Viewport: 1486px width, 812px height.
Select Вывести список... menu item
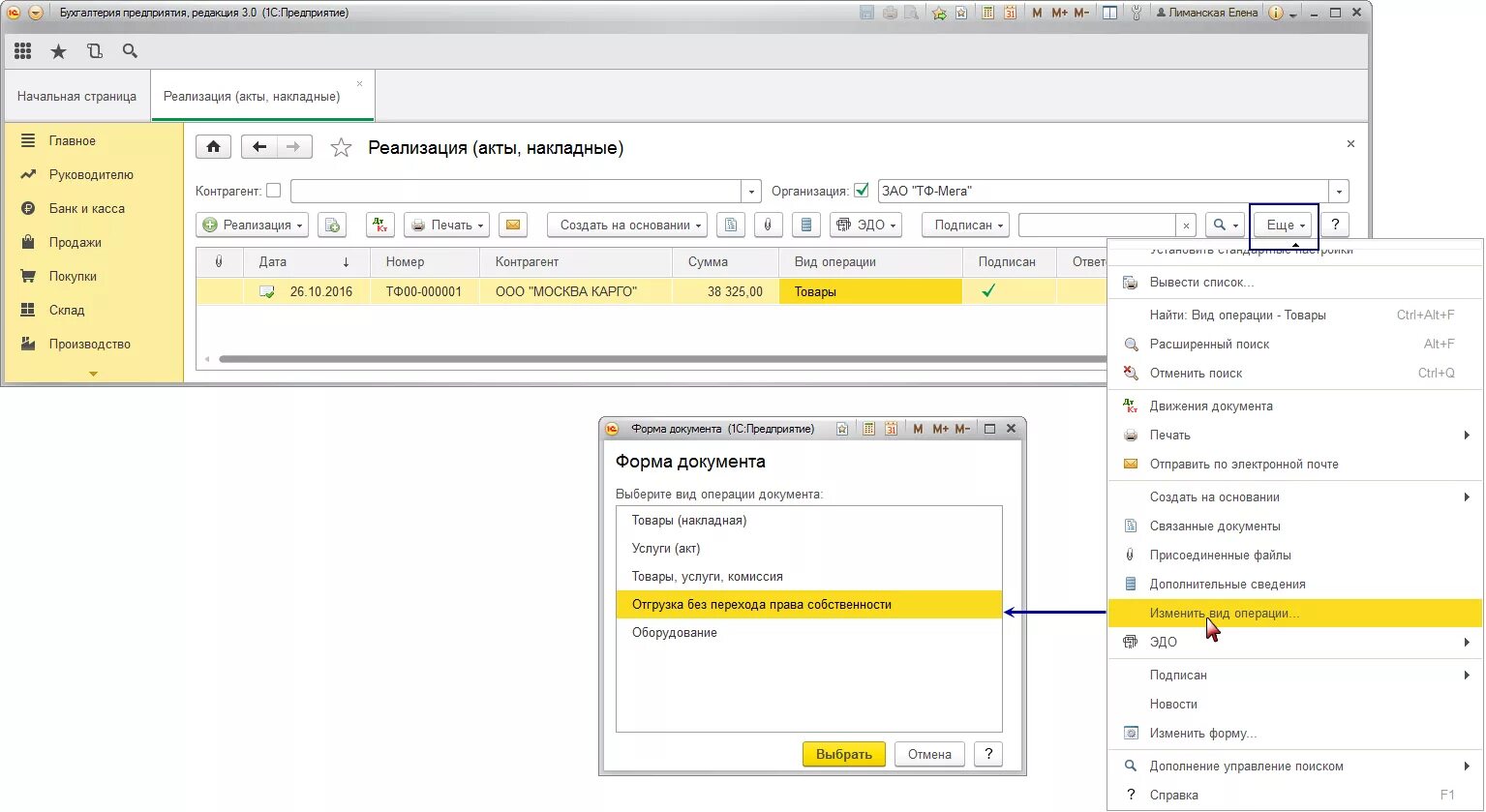[1295, 282]
